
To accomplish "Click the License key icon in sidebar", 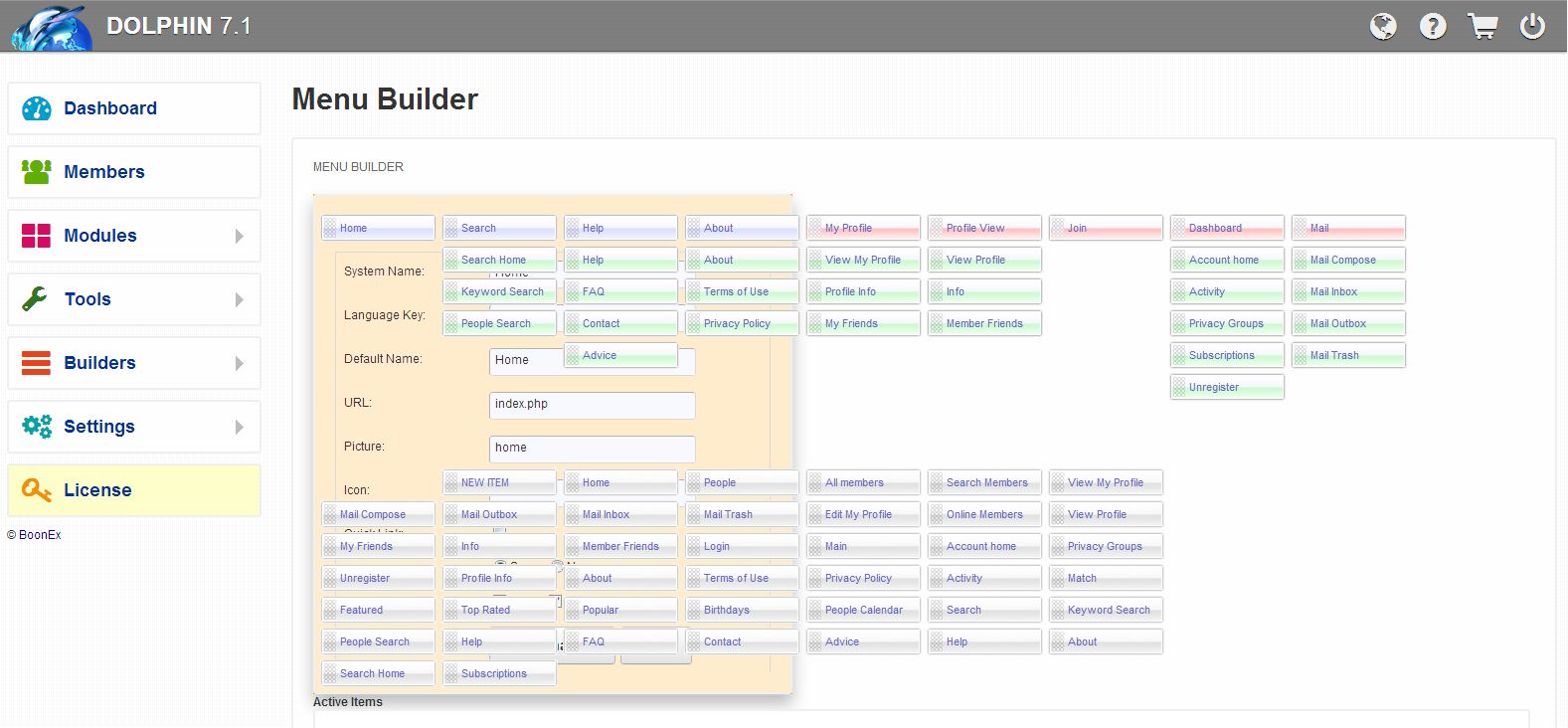I will pos(36,490).
